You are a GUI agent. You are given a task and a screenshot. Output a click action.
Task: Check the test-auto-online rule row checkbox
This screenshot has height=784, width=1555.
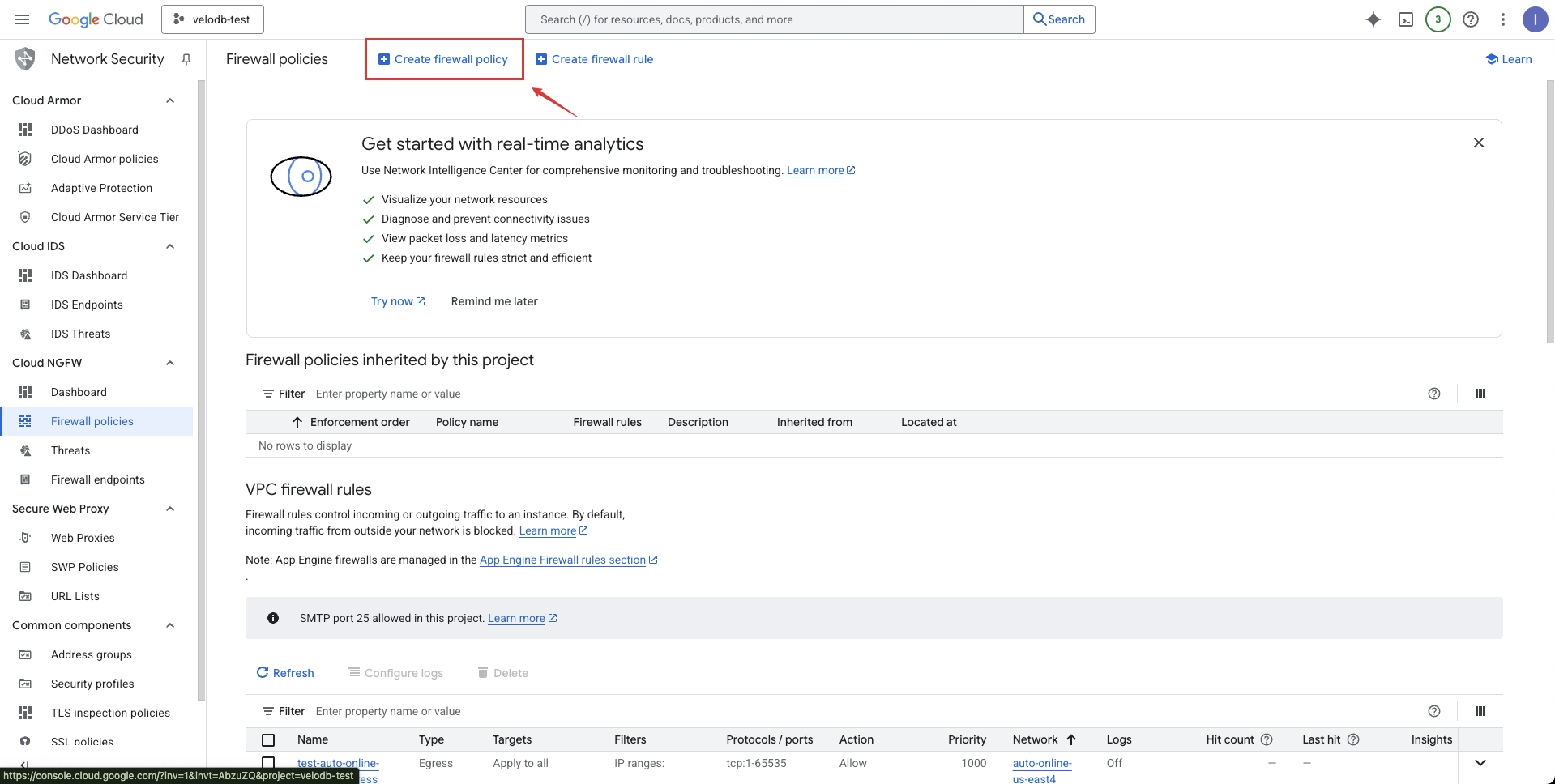click(x=268, y=763)
